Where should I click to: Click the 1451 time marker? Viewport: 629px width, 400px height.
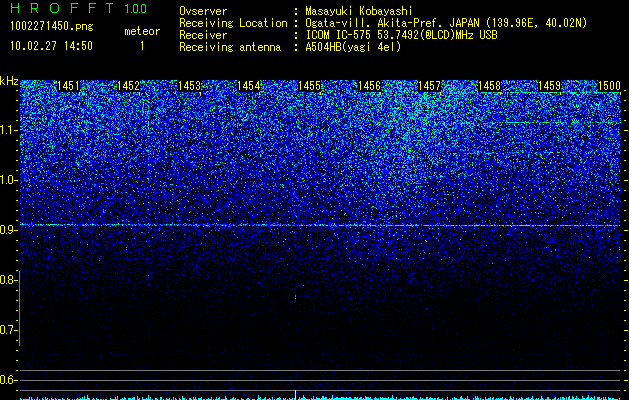coord(68,86)
